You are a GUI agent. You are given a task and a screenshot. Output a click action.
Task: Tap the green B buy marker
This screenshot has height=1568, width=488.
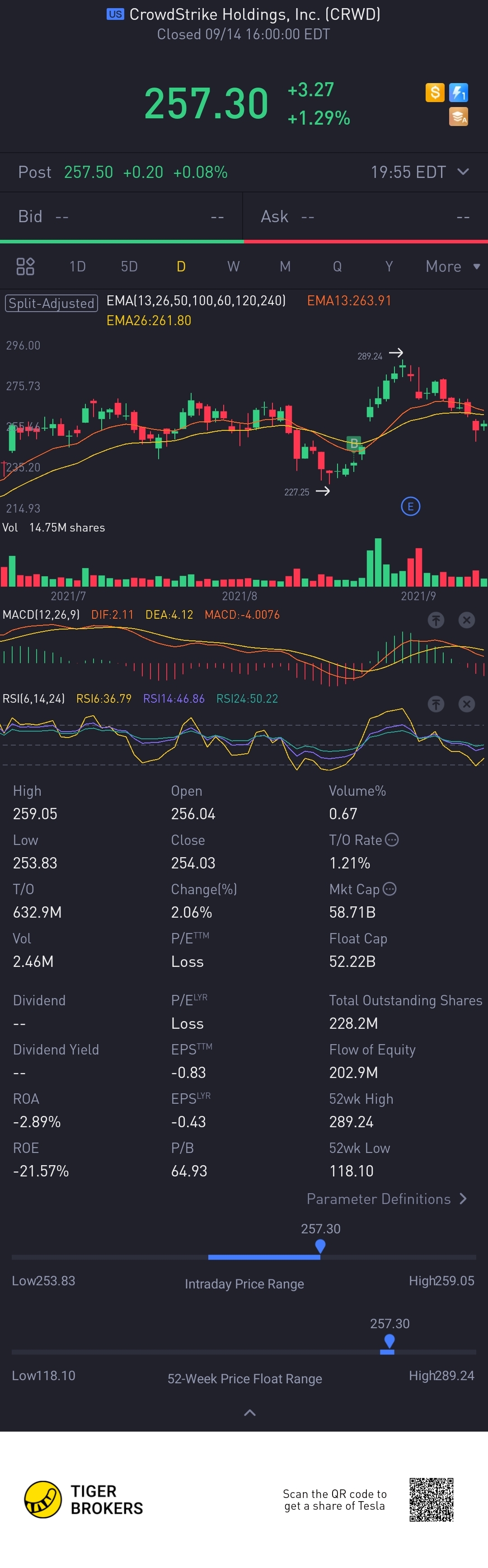pos(353,443)
